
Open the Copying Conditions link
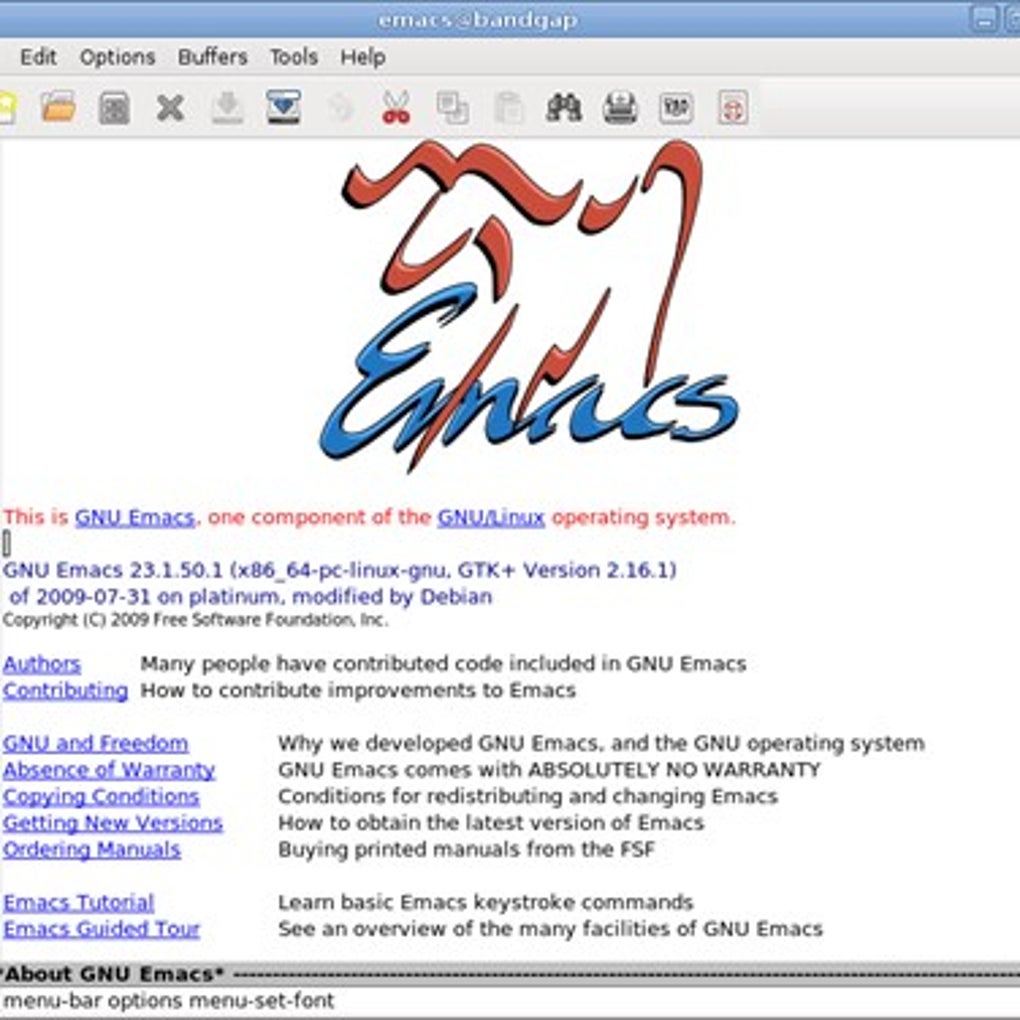click(x=101, y=797)
